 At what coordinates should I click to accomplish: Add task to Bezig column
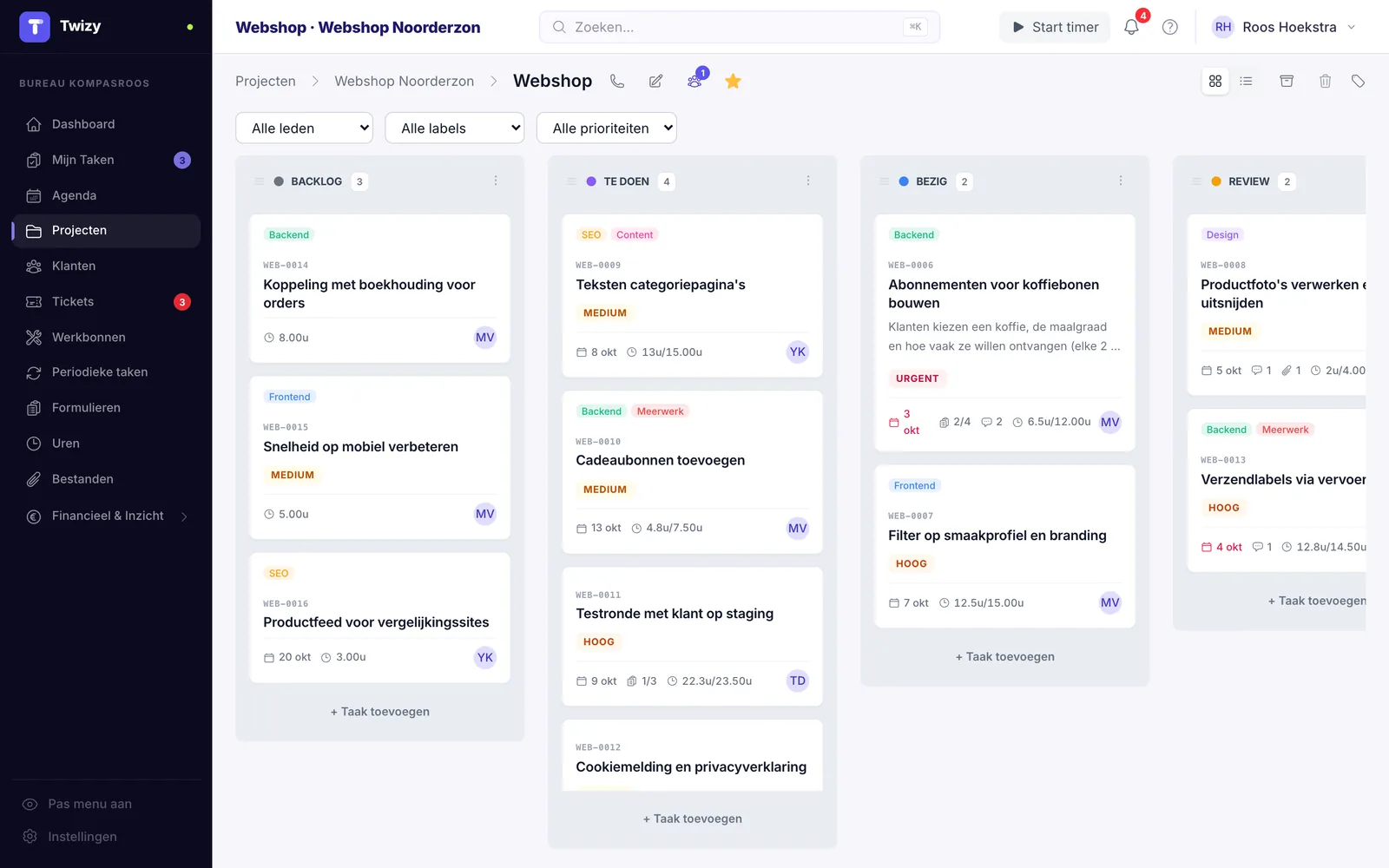[1005, 657]
